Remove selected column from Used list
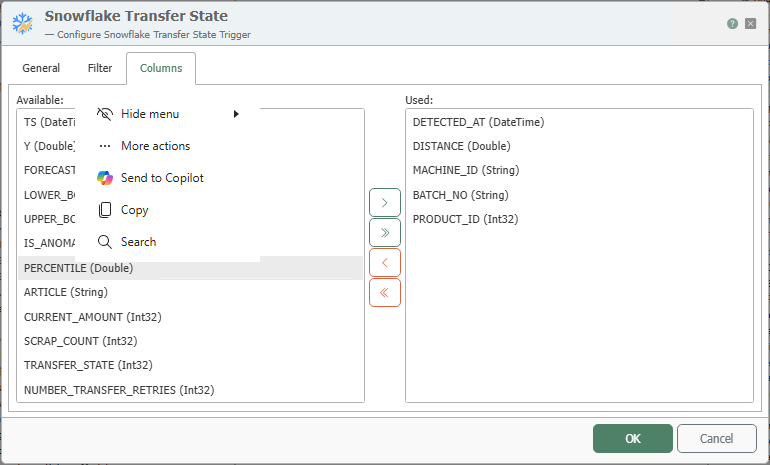The height and width of the screenshot is (465, 770). (x=385, y=263)
